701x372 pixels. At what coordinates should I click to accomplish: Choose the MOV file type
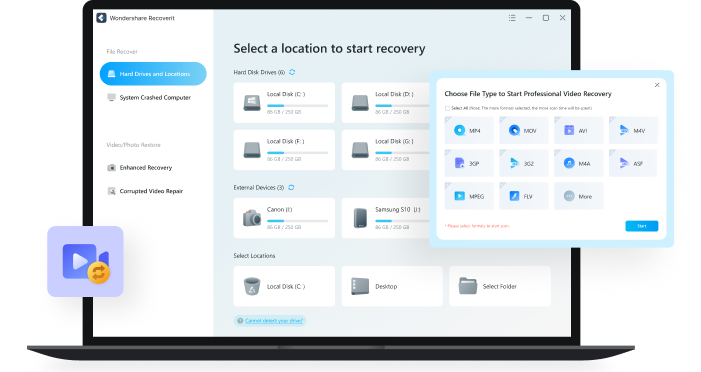(524, 130)
